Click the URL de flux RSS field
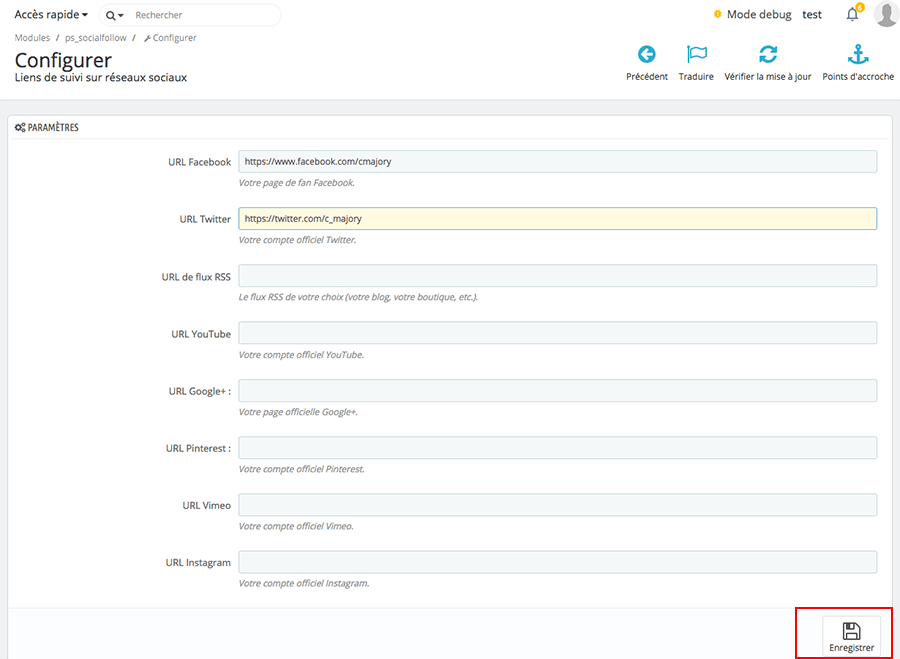 (x=557, y=276)
